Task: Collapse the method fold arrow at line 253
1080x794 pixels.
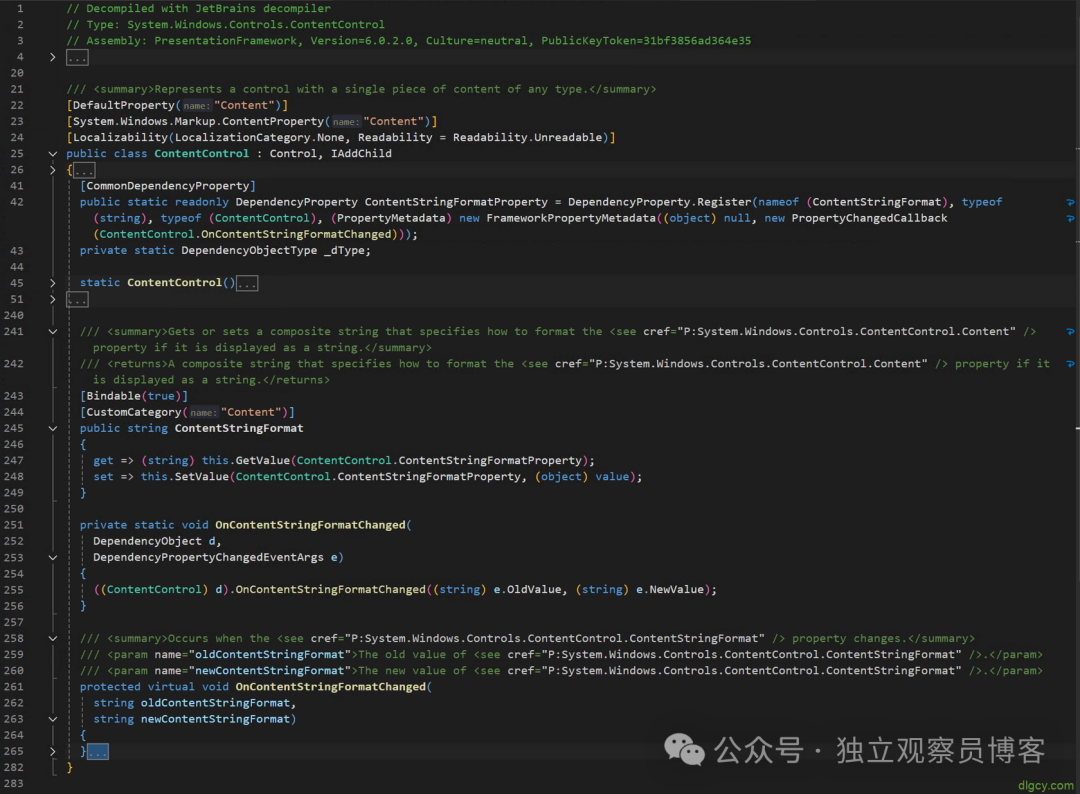Action: pos(52,558)
